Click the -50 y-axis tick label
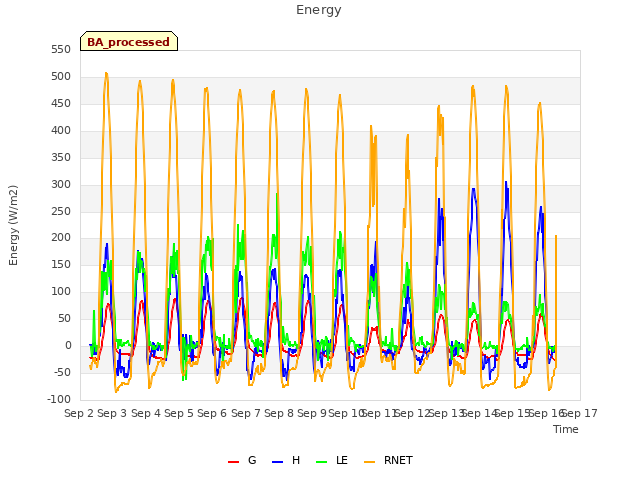The width and height of the screenshot is (640, 480). click(x=62, y=372)
